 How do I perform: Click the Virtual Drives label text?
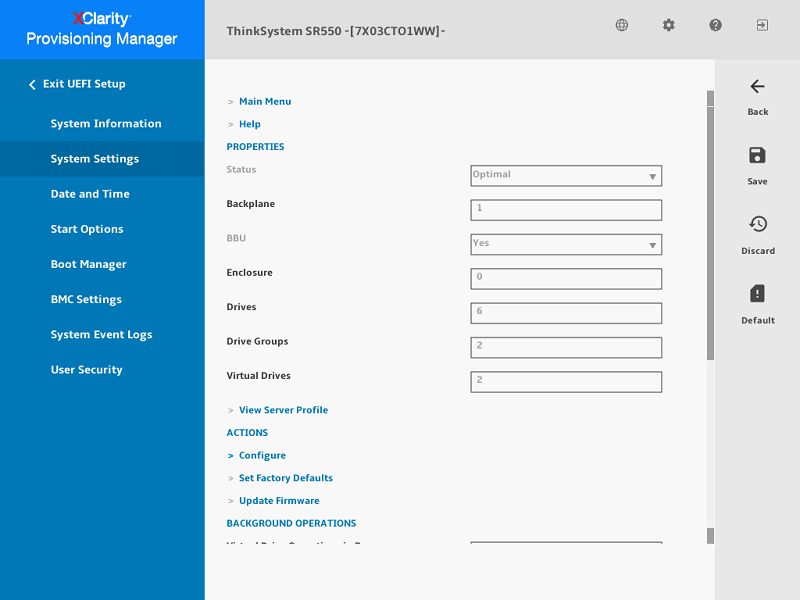[x=258, y=376]
